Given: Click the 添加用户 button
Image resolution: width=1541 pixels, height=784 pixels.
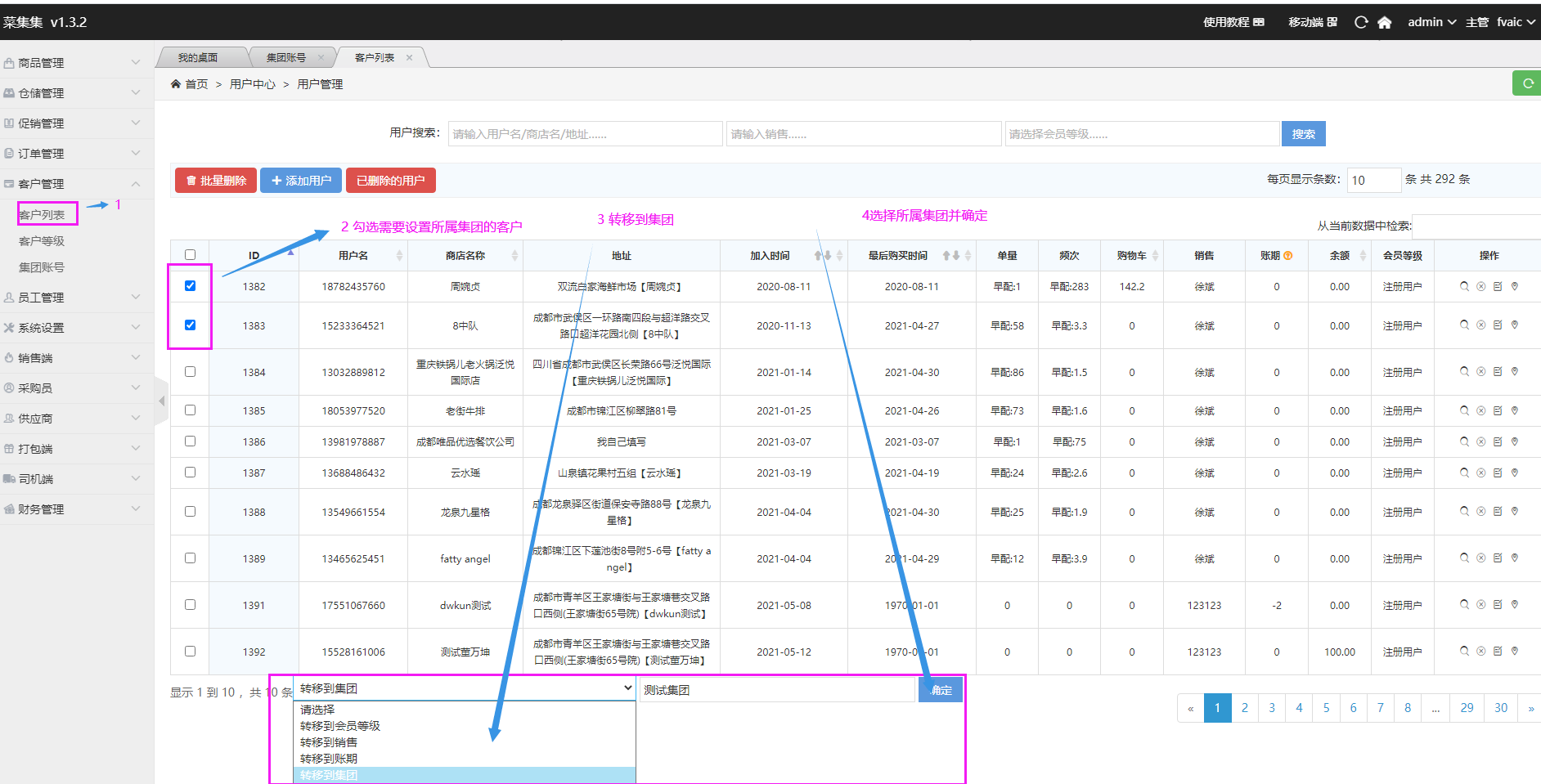Looking at the screenshot, I should point(301,181).
